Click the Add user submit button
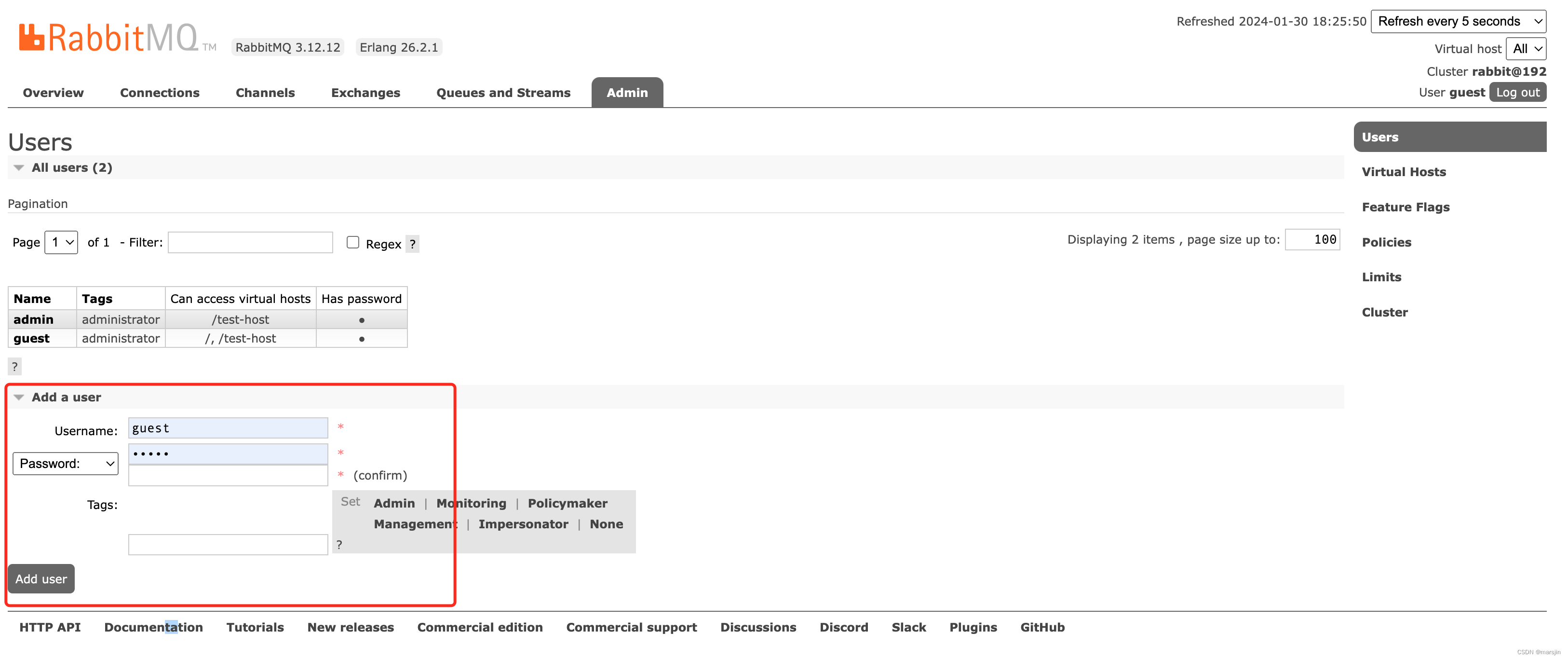This screenshot has width=1568, height=660. click(x=40, y=579)
